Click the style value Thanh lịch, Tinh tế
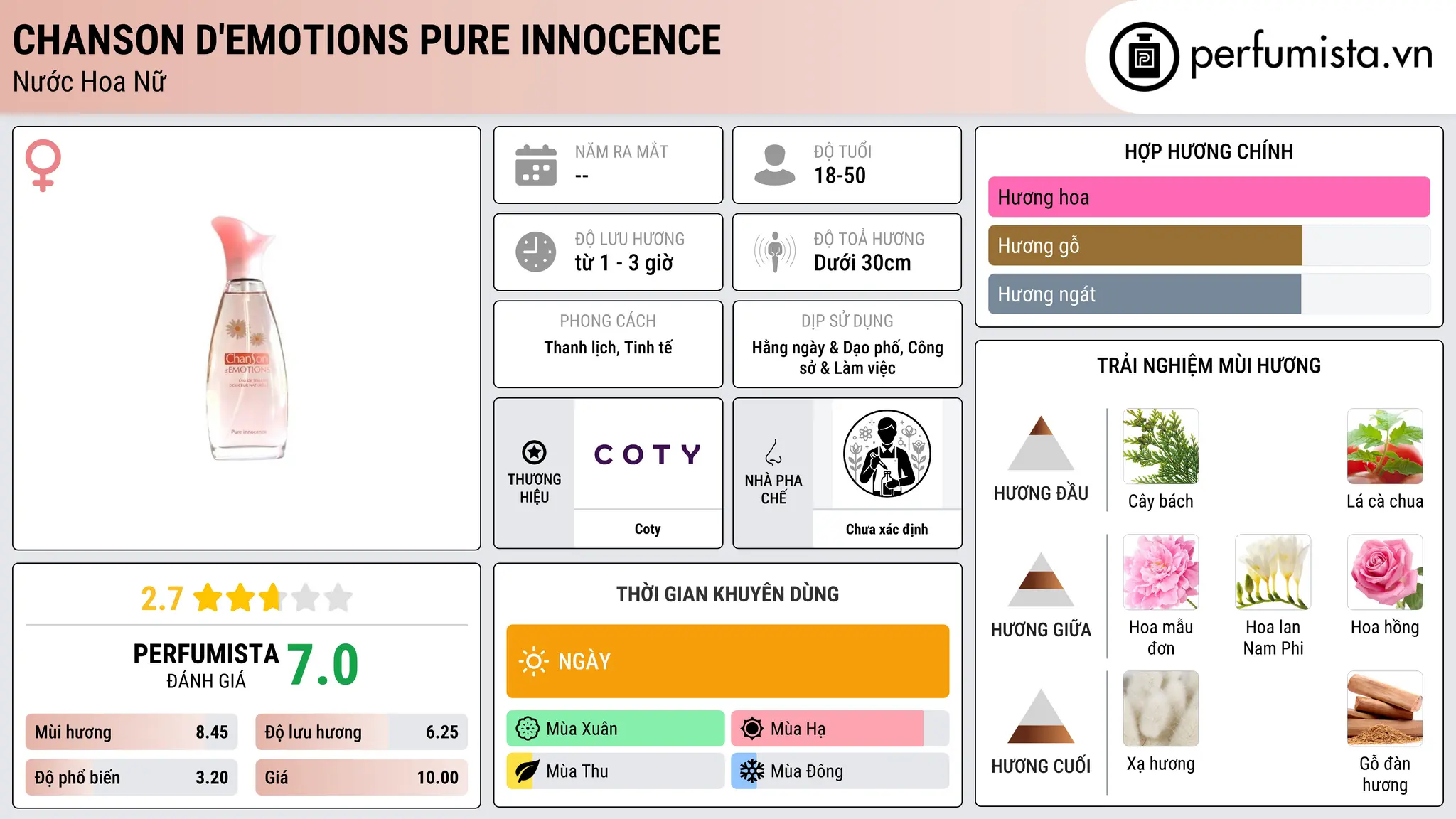Viewport: 1456px width, 819px height. (608, 348)
